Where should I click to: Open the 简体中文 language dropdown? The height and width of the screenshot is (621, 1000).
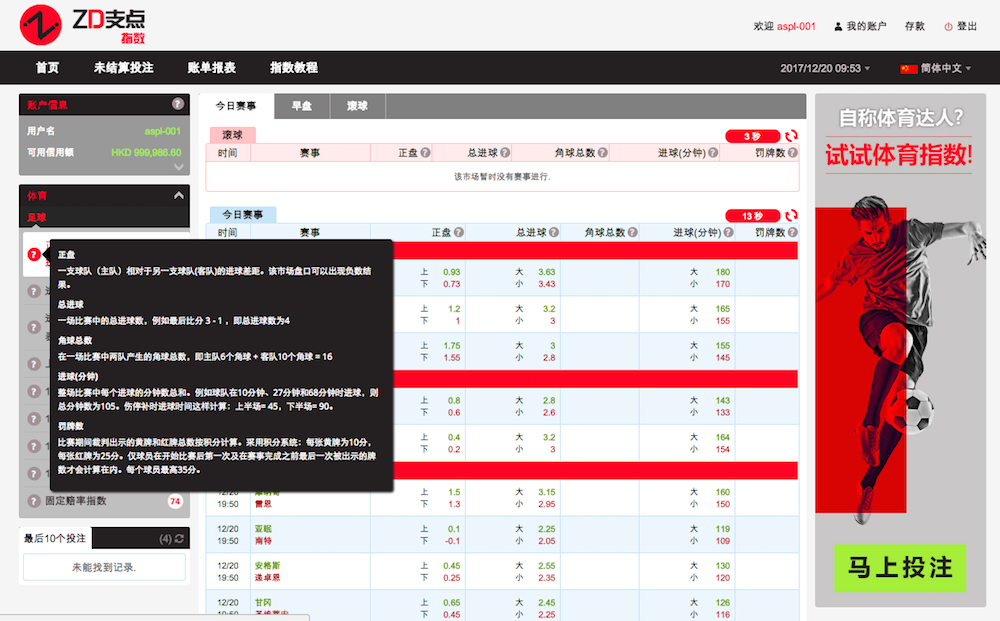[935, 68]
